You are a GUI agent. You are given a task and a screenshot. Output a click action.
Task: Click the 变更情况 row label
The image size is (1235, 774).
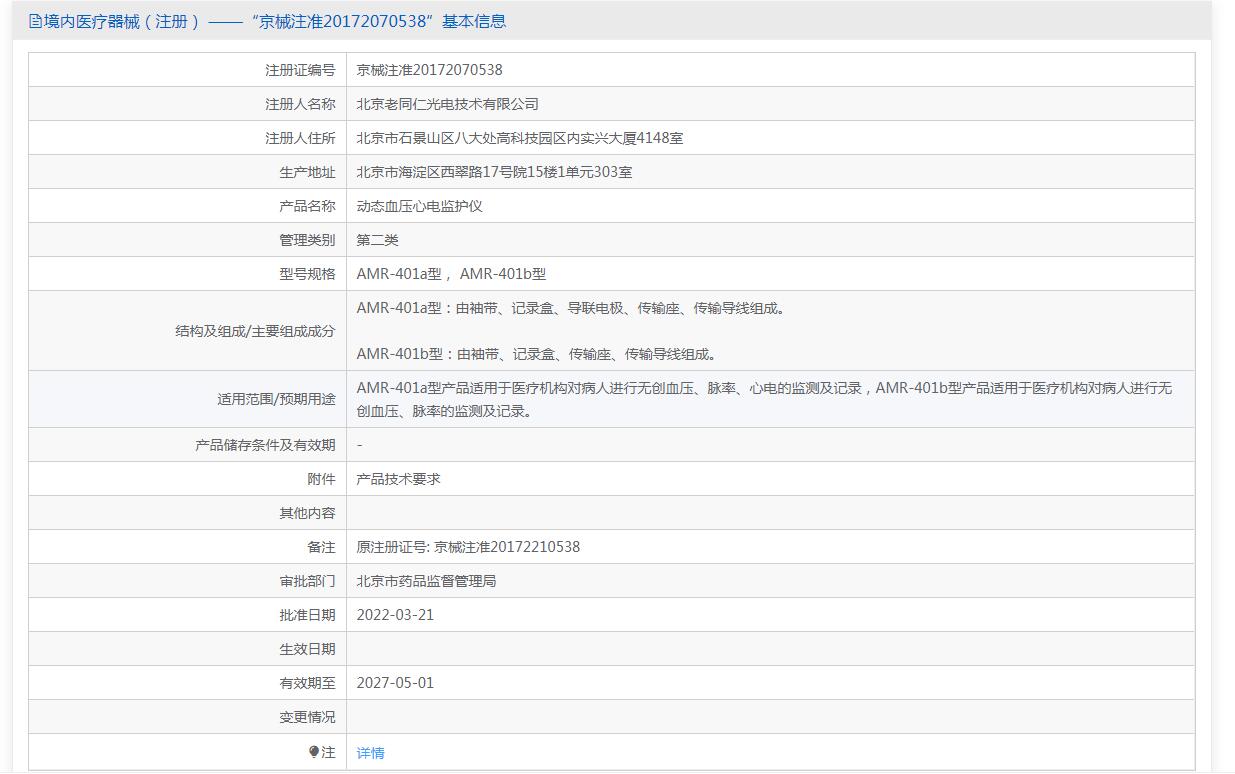point(307,717)
